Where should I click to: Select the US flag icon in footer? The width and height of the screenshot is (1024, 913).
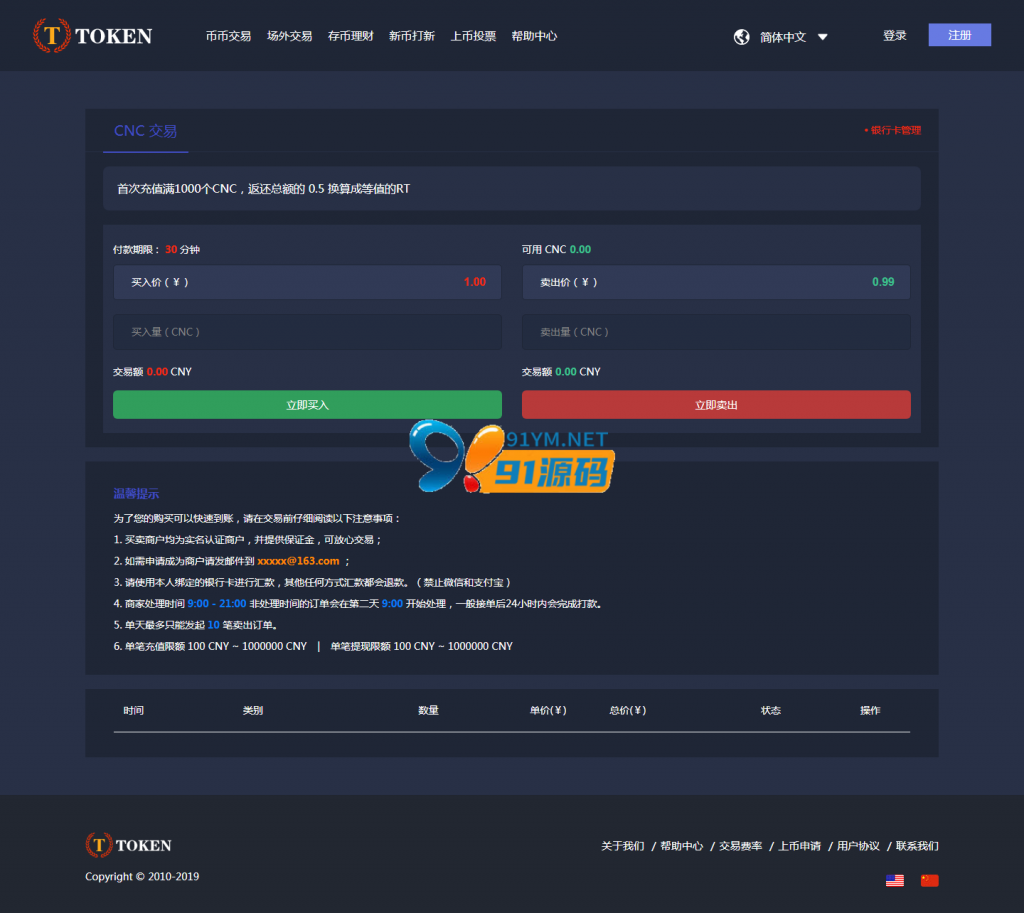(x=895, y=880)
